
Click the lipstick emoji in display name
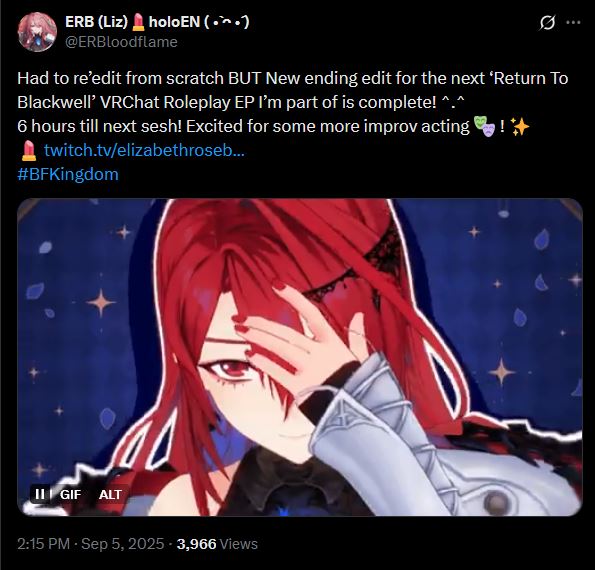139,22
